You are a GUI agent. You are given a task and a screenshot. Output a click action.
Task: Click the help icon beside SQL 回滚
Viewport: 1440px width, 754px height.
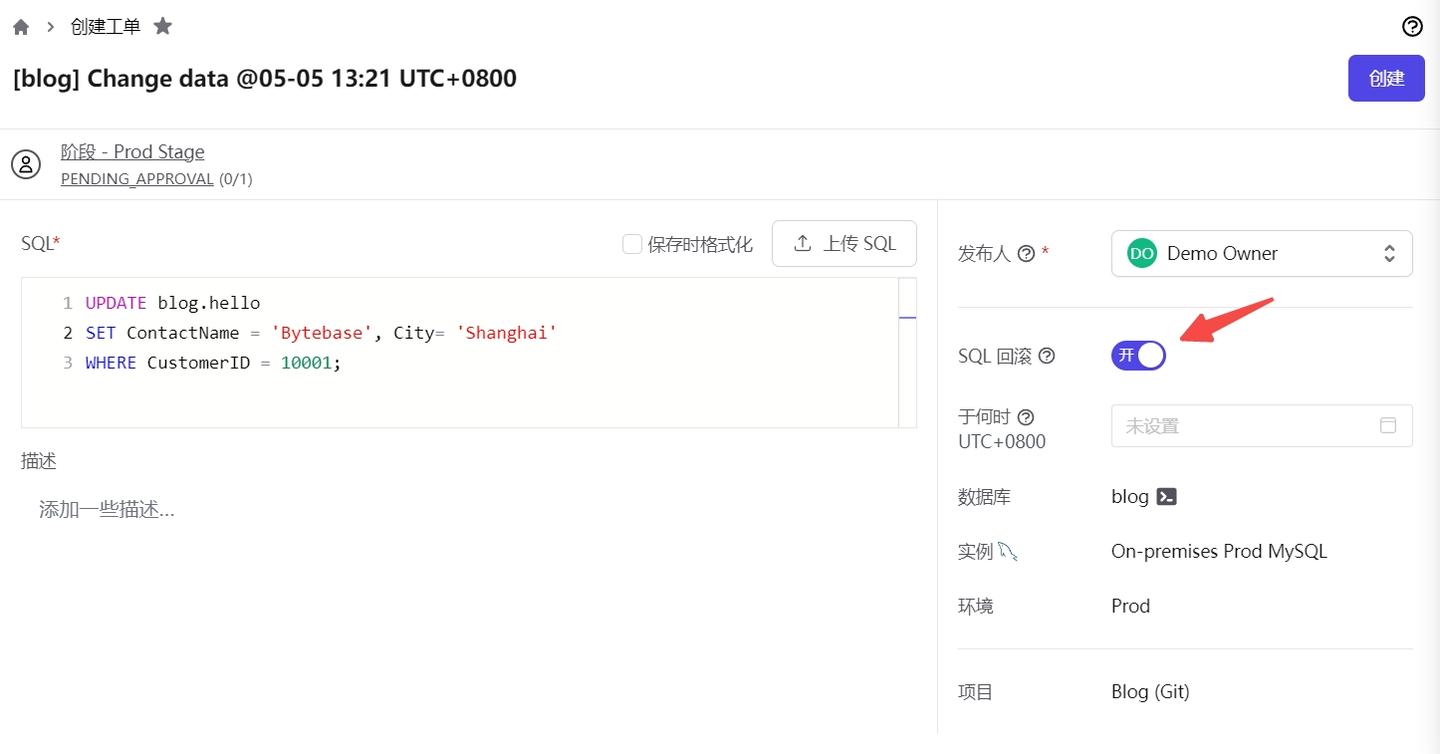(1047, 356)
